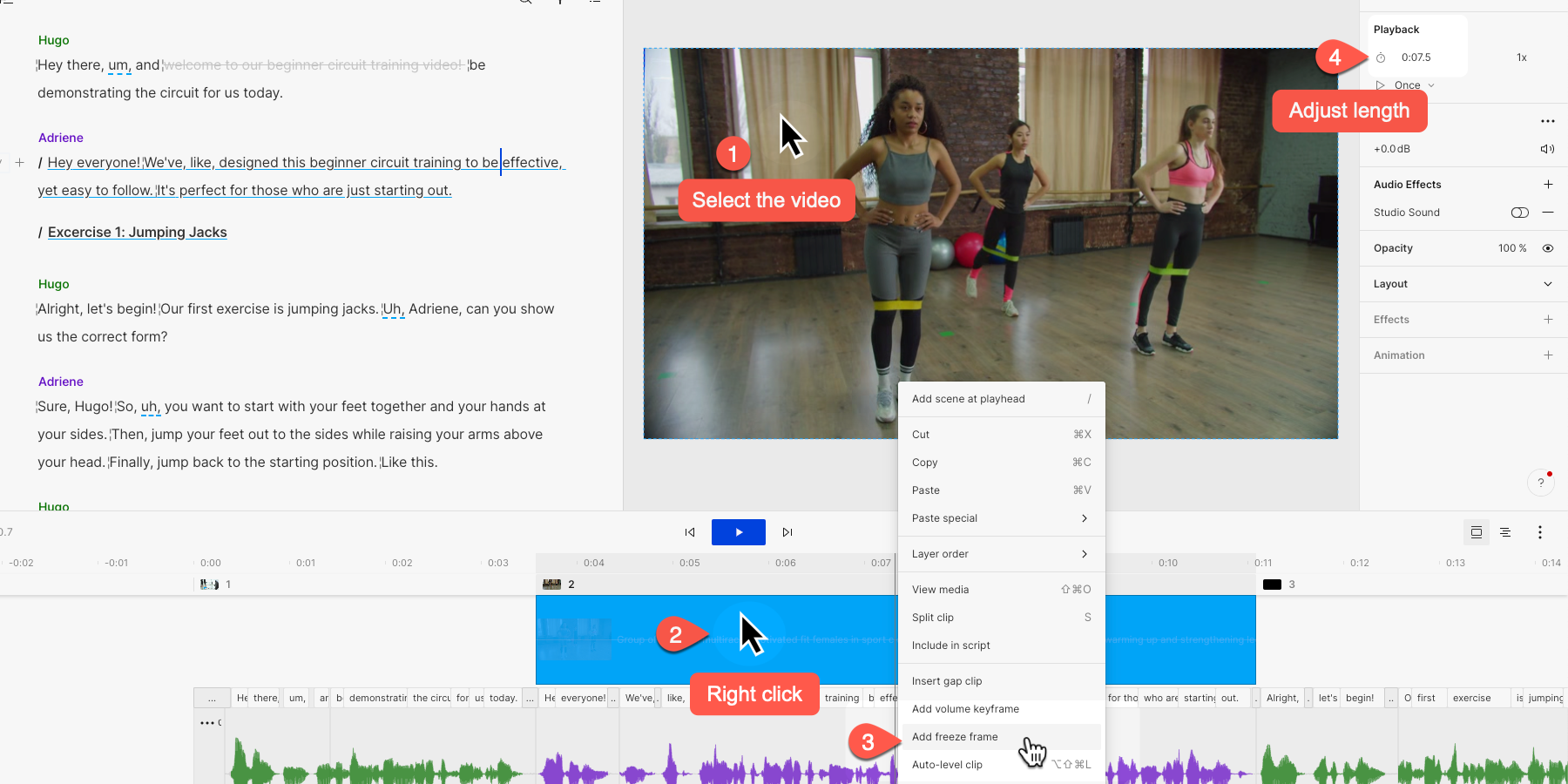Open audio track three-dot options near waveform
This screenshot has width=1568, height=784.
(x=207, y=723)
